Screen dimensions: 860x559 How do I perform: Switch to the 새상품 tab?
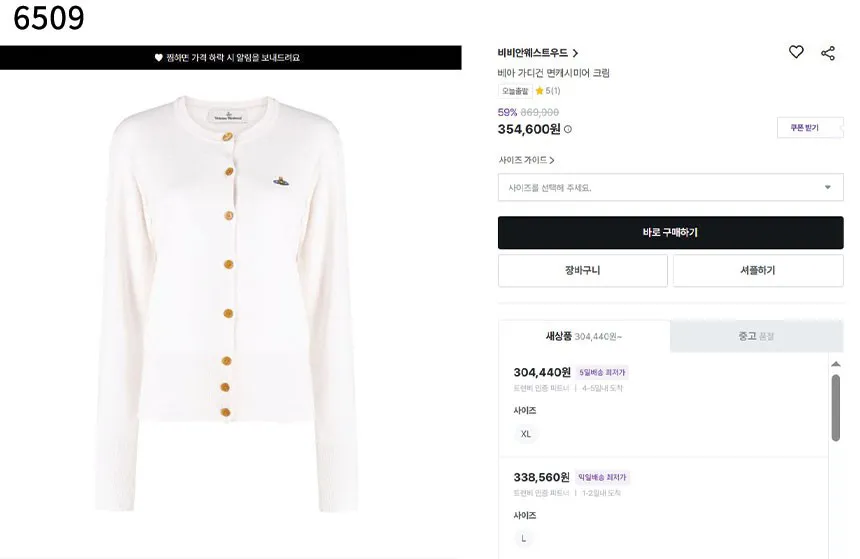pos(584,336)
